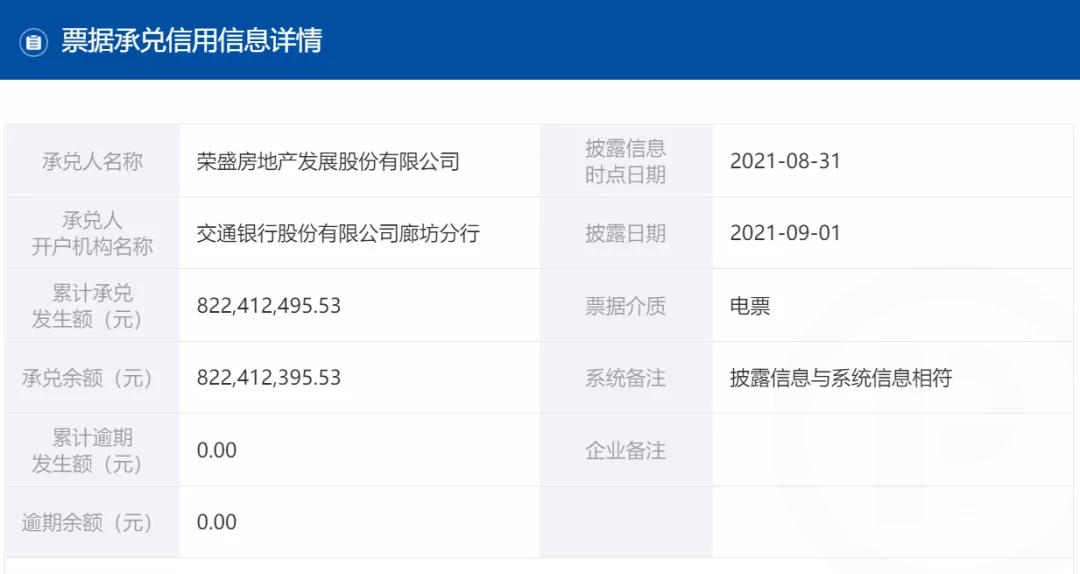The image size is (1080, 574).
Task: Click the 票据介质 value 电票
Action: click(750, 306)
